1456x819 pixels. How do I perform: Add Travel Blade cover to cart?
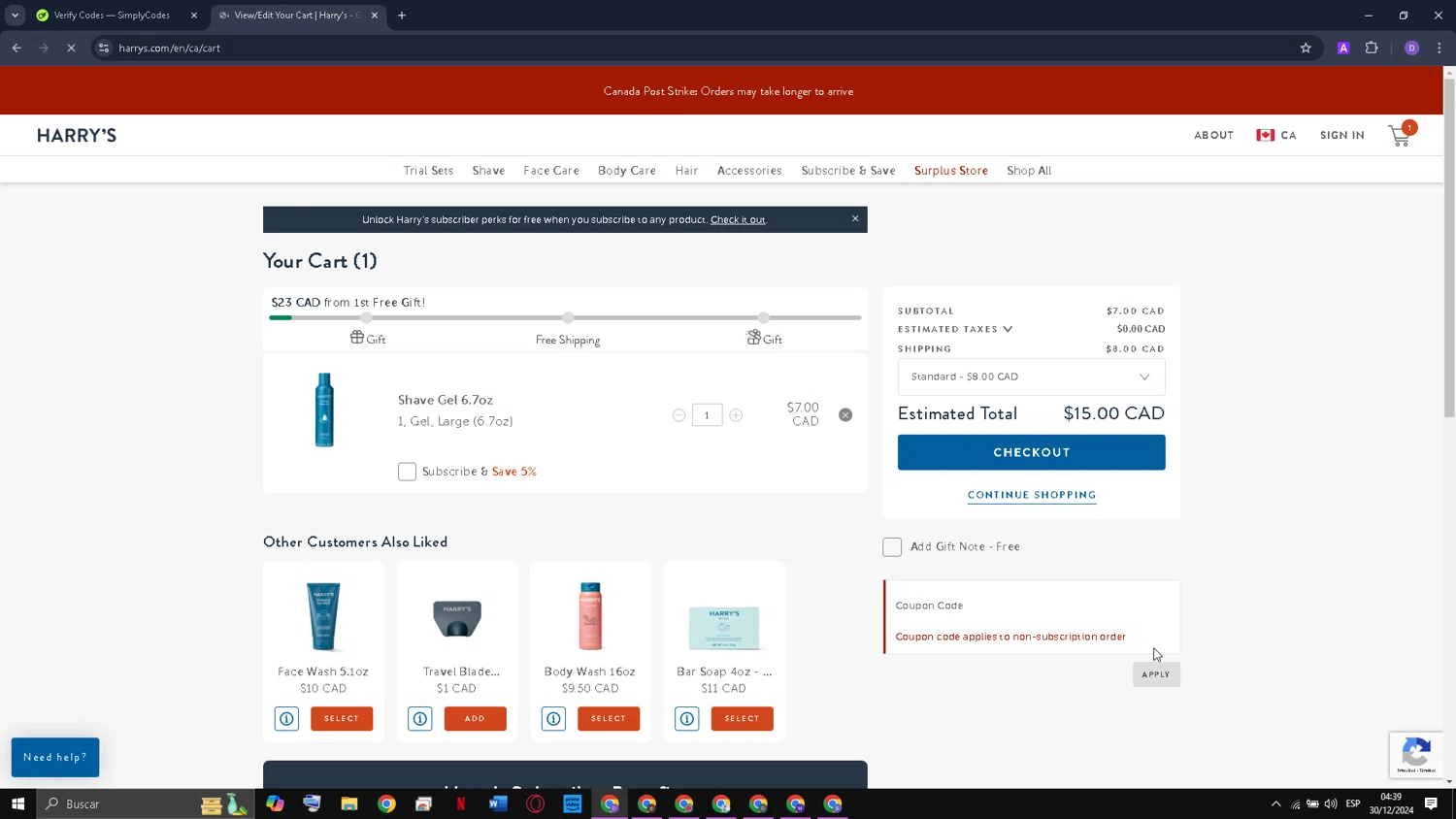(475, 719)
